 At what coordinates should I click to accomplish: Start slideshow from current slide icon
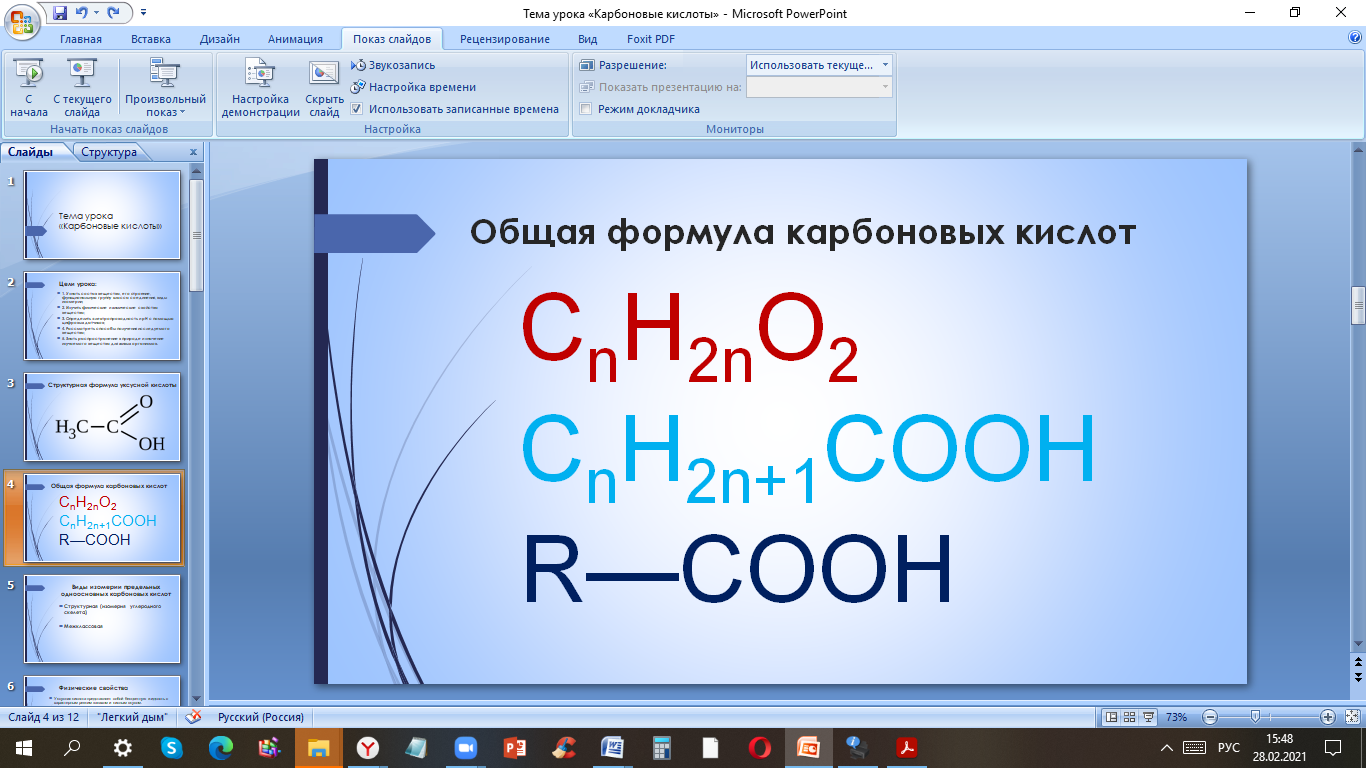tap(82, 73)
